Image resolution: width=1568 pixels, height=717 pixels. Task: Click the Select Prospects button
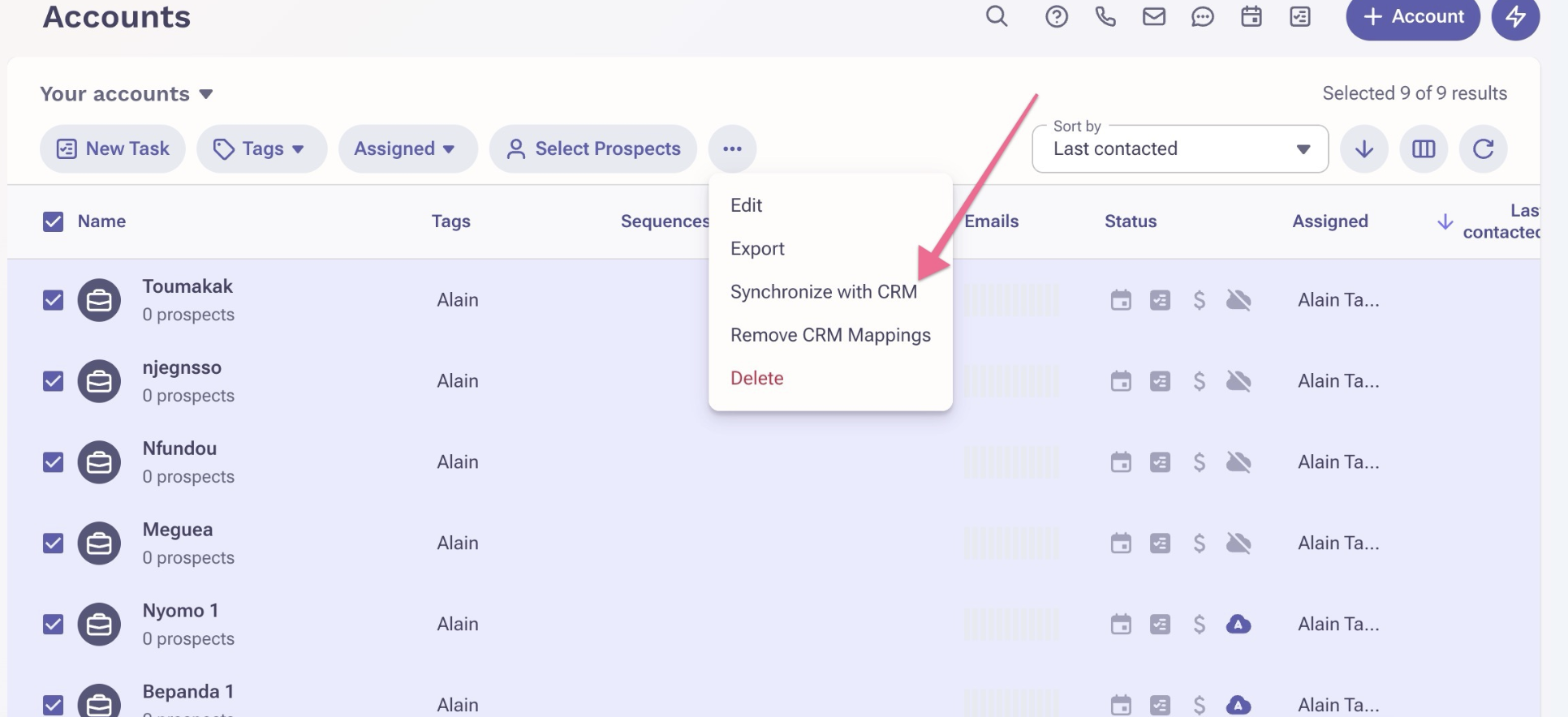[x=593, y=148]
